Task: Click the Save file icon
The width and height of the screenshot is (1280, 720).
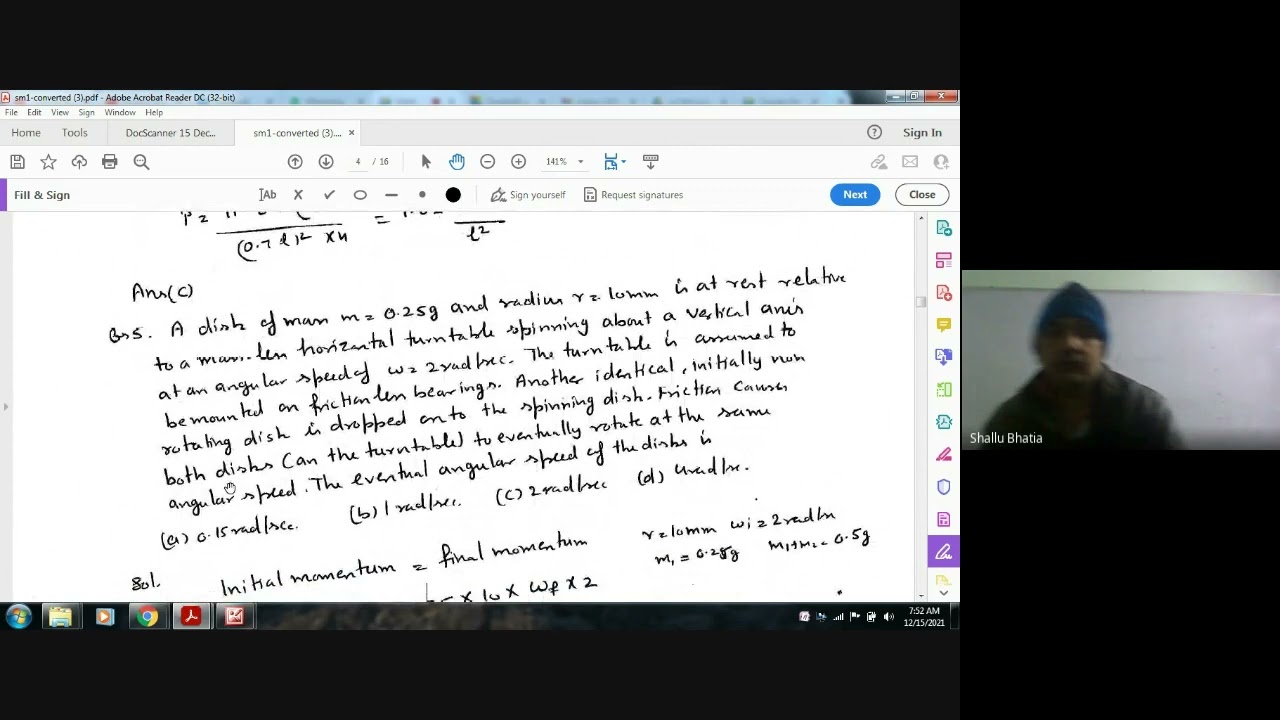Action: pyautogui.click(x=17, y=162)
